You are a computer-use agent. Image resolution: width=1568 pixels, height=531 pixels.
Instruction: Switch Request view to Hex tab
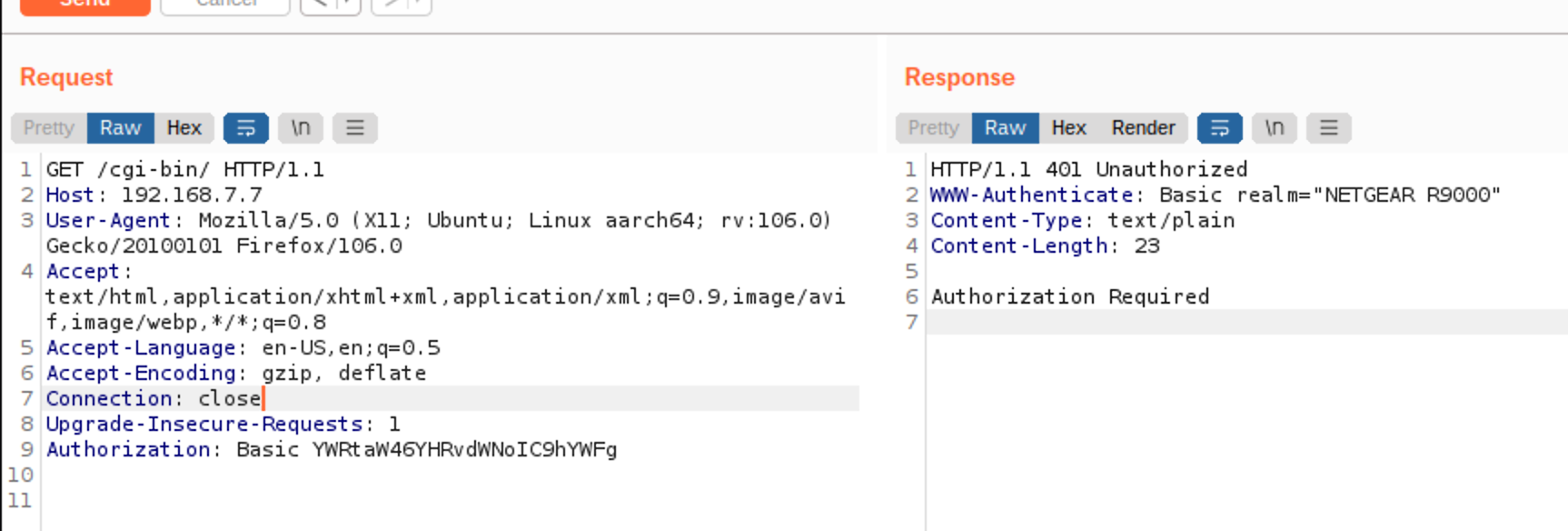[184, 128]
